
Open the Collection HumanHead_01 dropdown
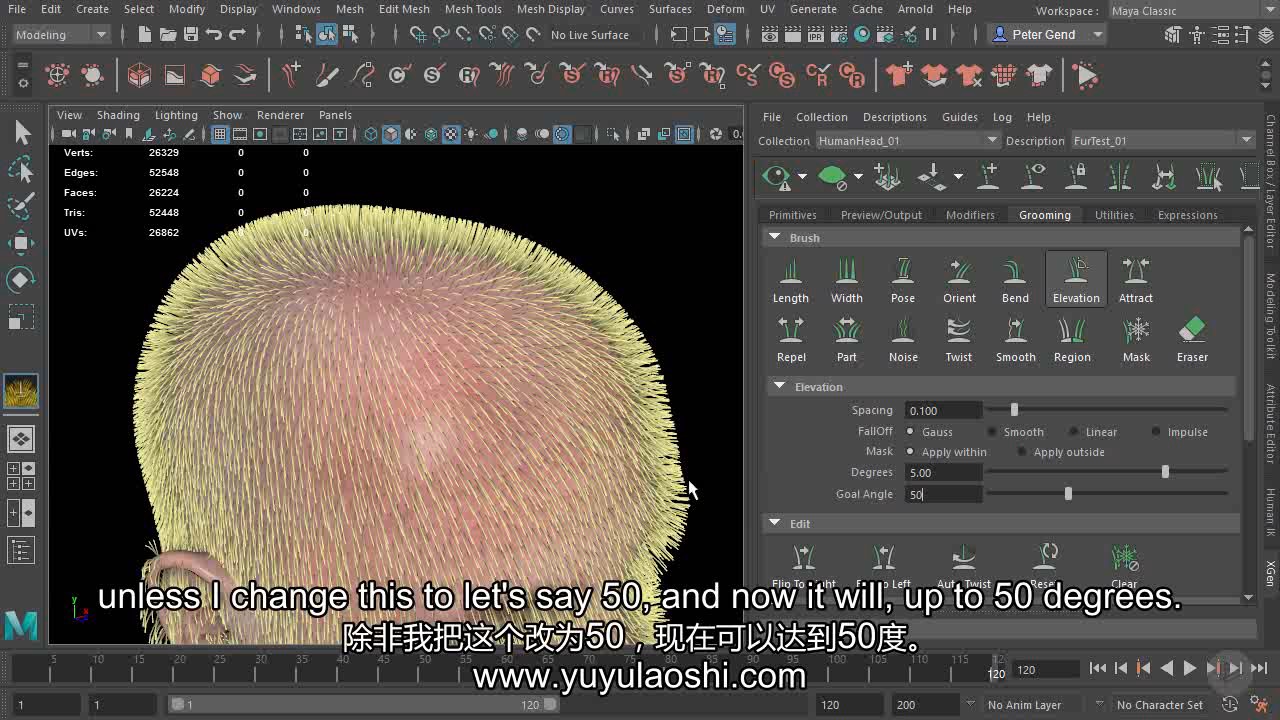pyautogui.click(x=907, y=141)
